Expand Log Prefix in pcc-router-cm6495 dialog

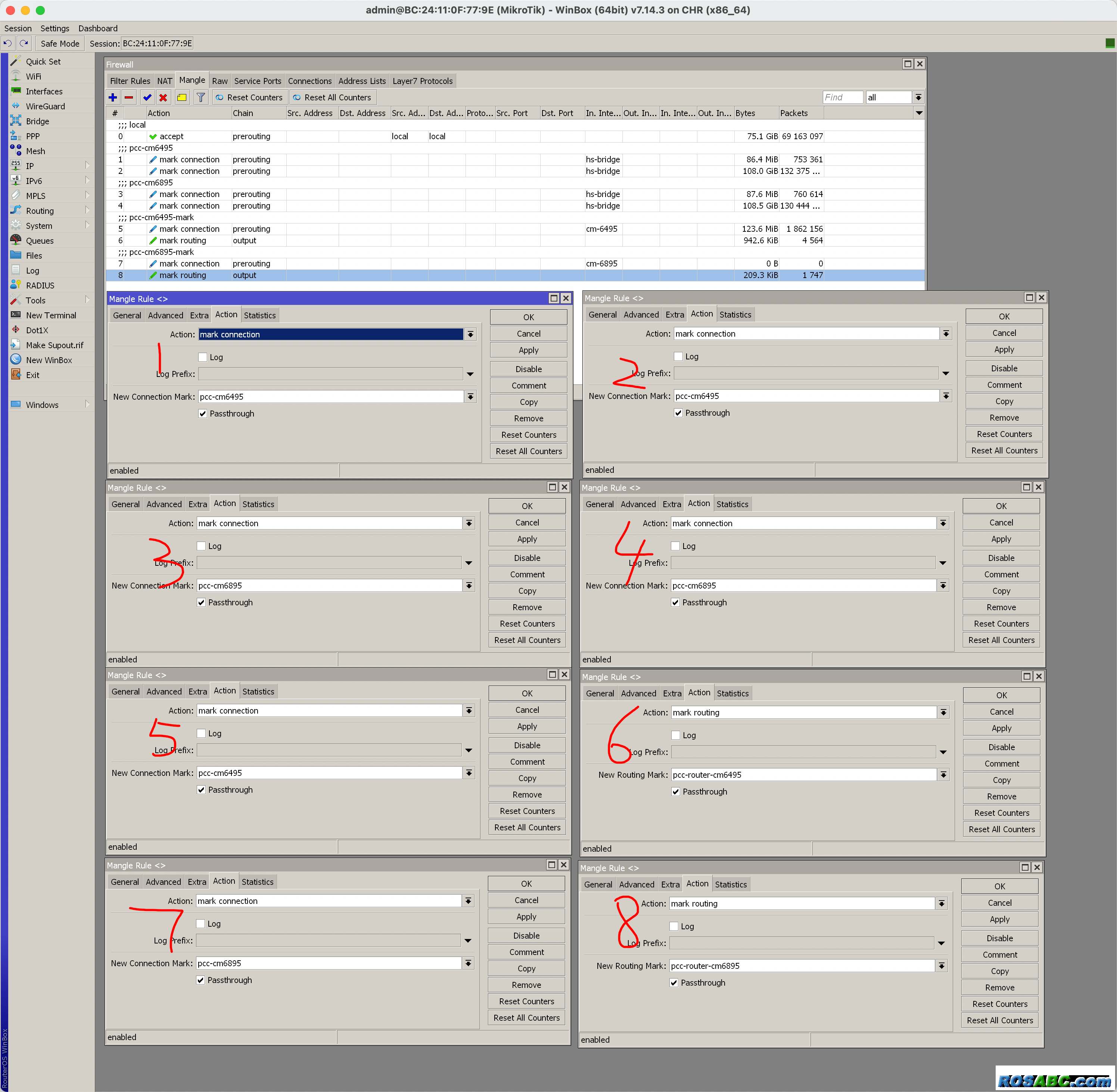pyautogui.click(x=943, y=752)
